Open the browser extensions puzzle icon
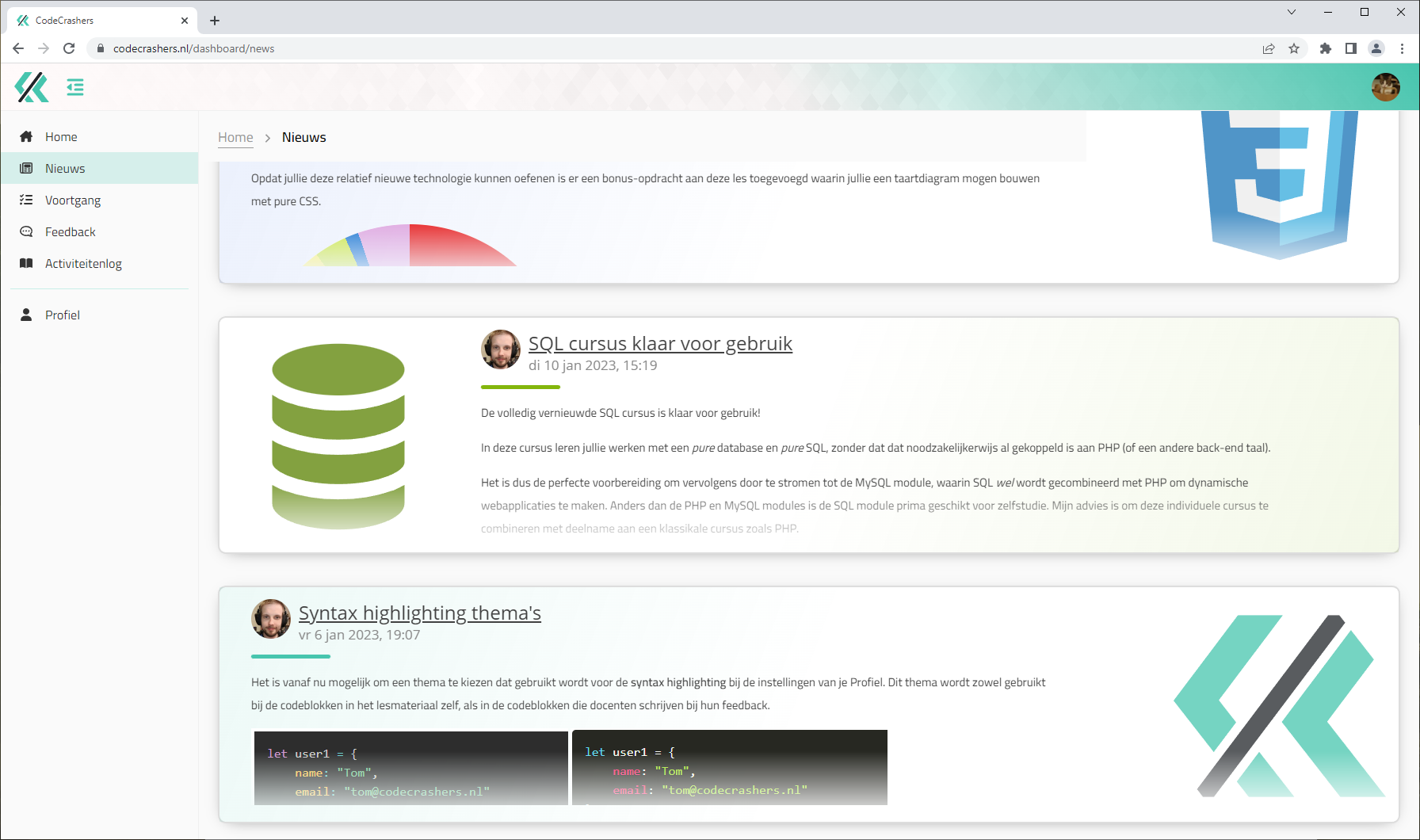Screen dimensions: 1420x840 (1326, 48)
